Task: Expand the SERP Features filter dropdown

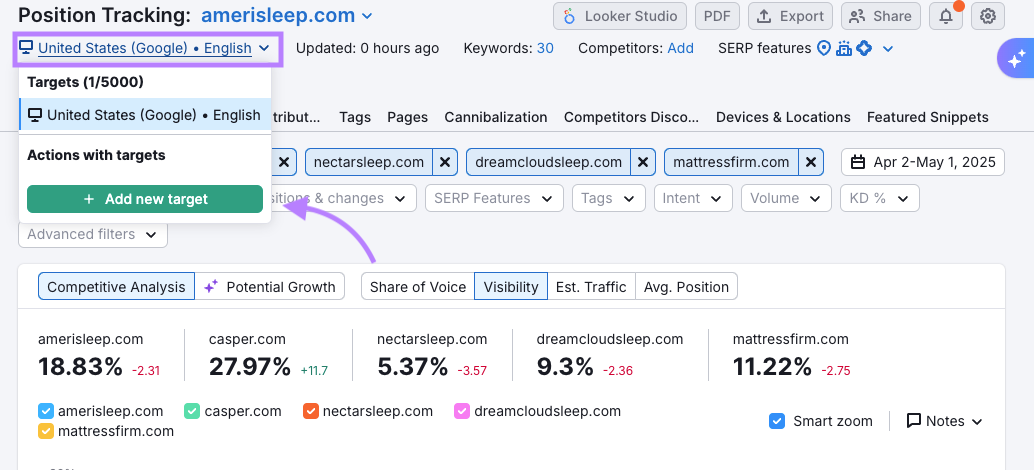Action: click(x=494, y=198)
